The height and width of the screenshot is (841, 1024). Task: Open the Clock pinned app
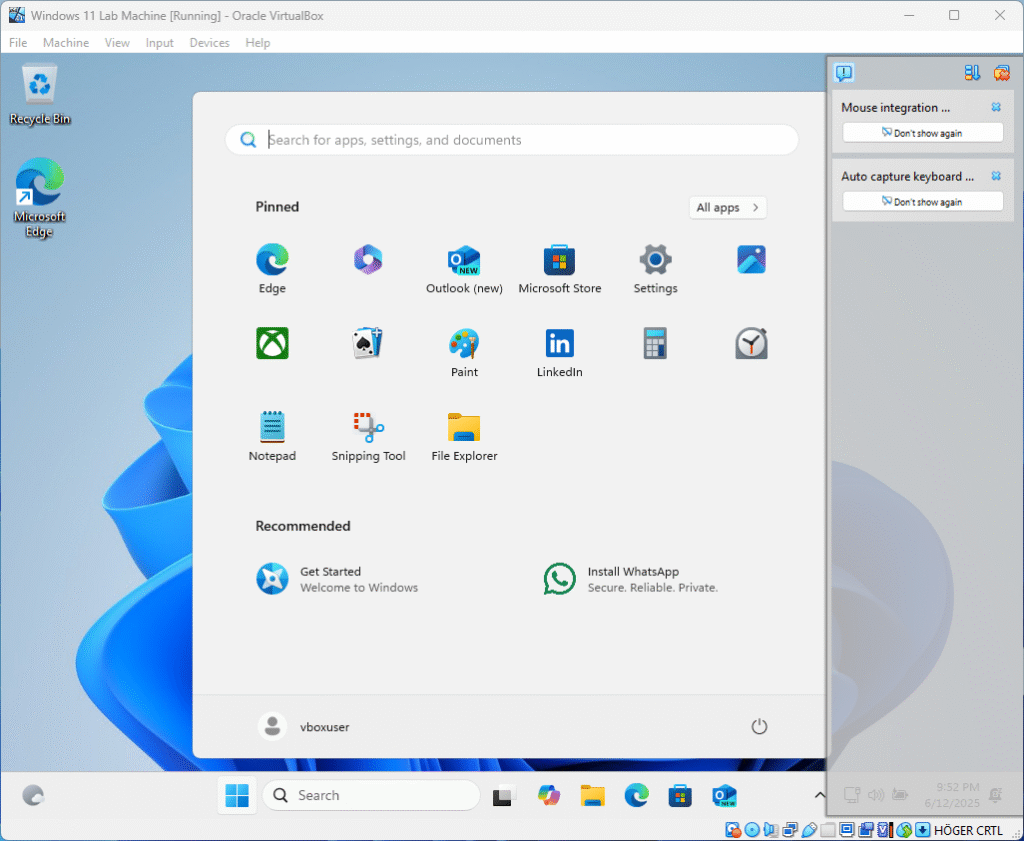tap(751, 343)
